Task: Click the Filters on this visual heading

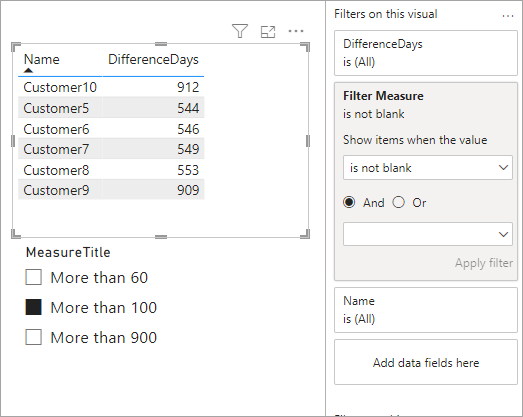Action: [x=386, y=14]
